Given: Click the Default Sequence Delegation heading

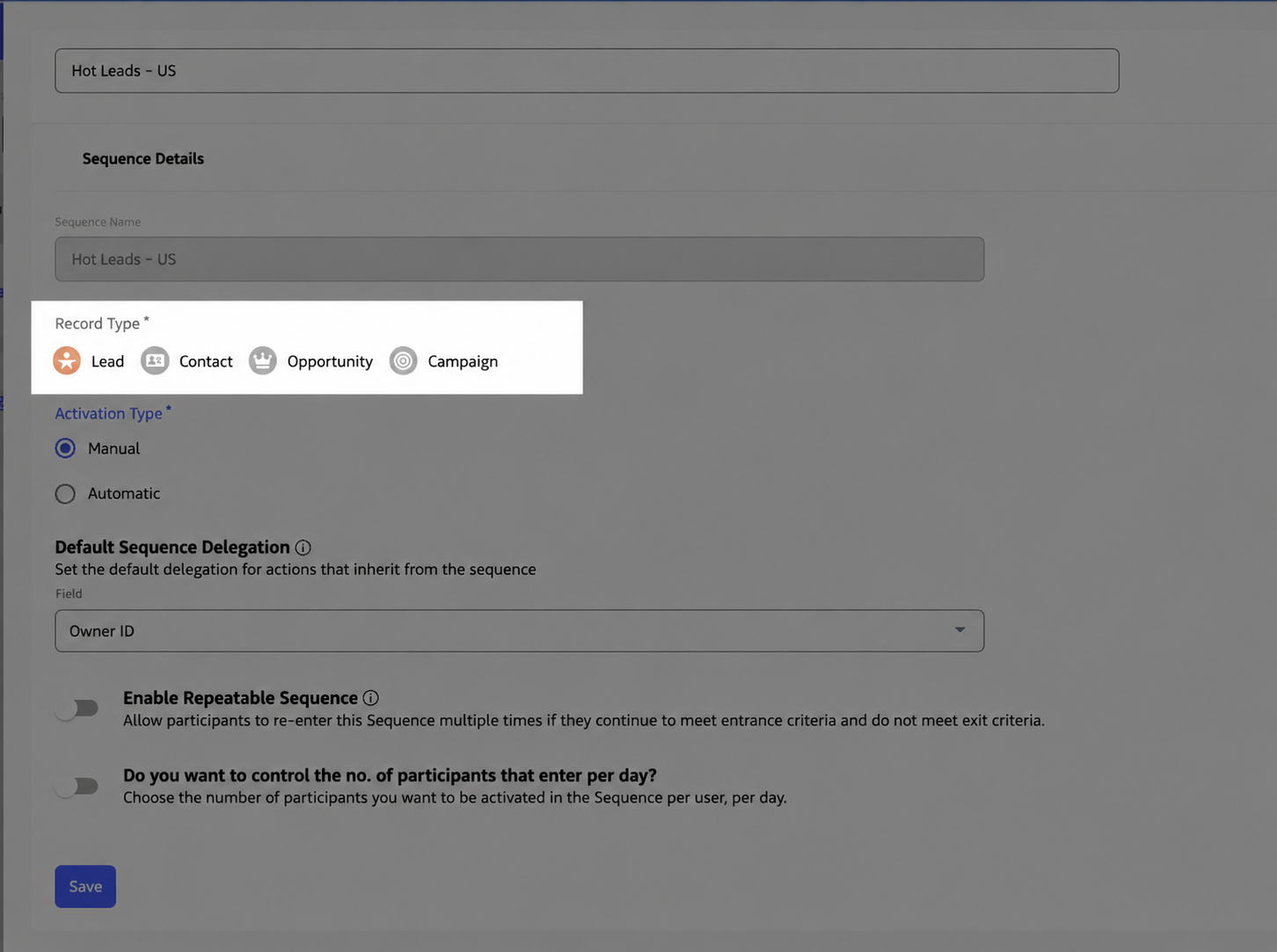Looking at the screenshot, I should coord(172,547).
